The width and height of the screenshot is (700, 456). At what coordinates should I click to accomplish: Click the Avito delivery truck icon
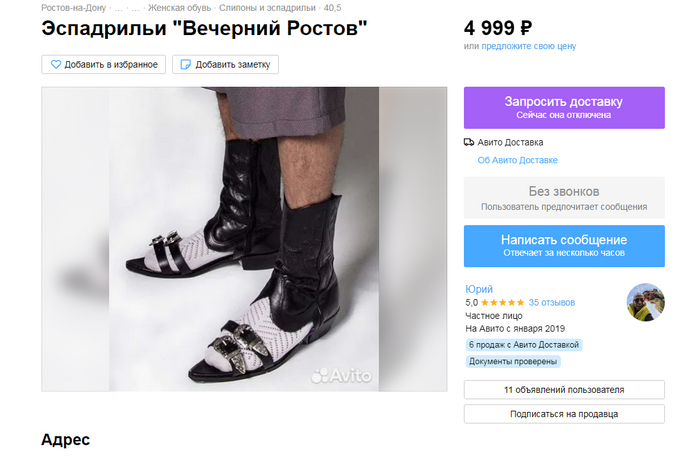coord(470,142)
